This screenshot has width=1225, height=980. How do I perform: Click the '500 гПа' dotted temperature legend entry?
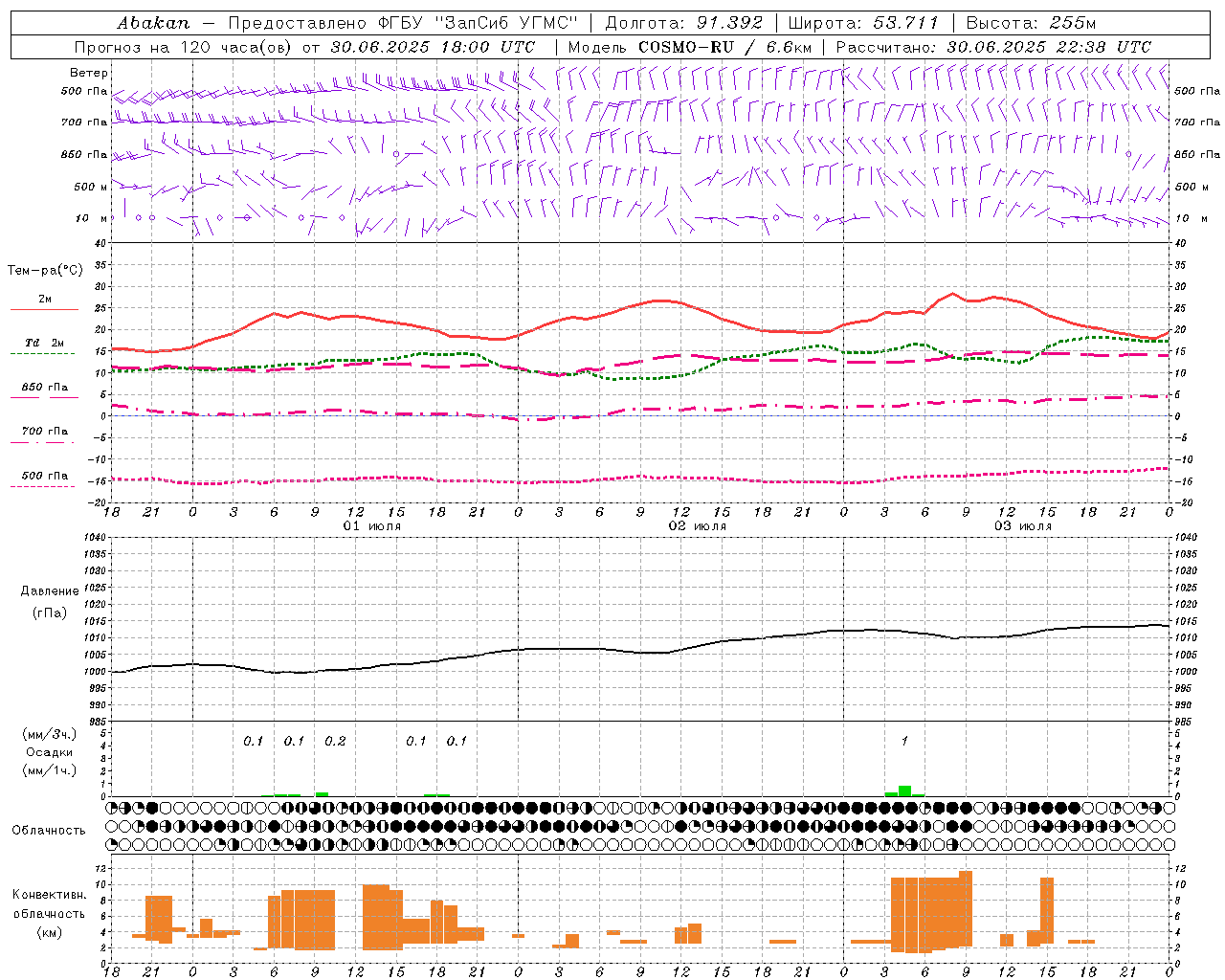44,476
